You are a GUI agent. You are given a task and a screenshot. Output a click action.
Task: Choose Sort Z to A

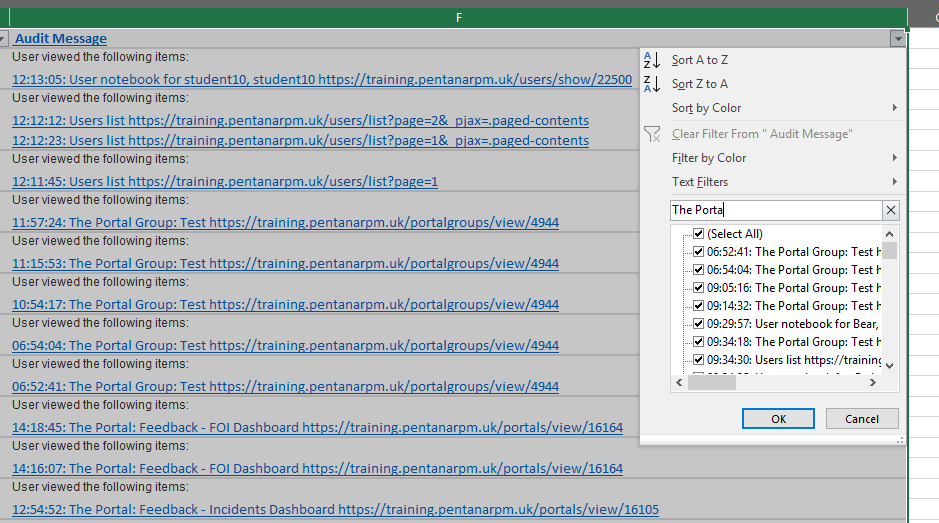(x=699, y=84)
